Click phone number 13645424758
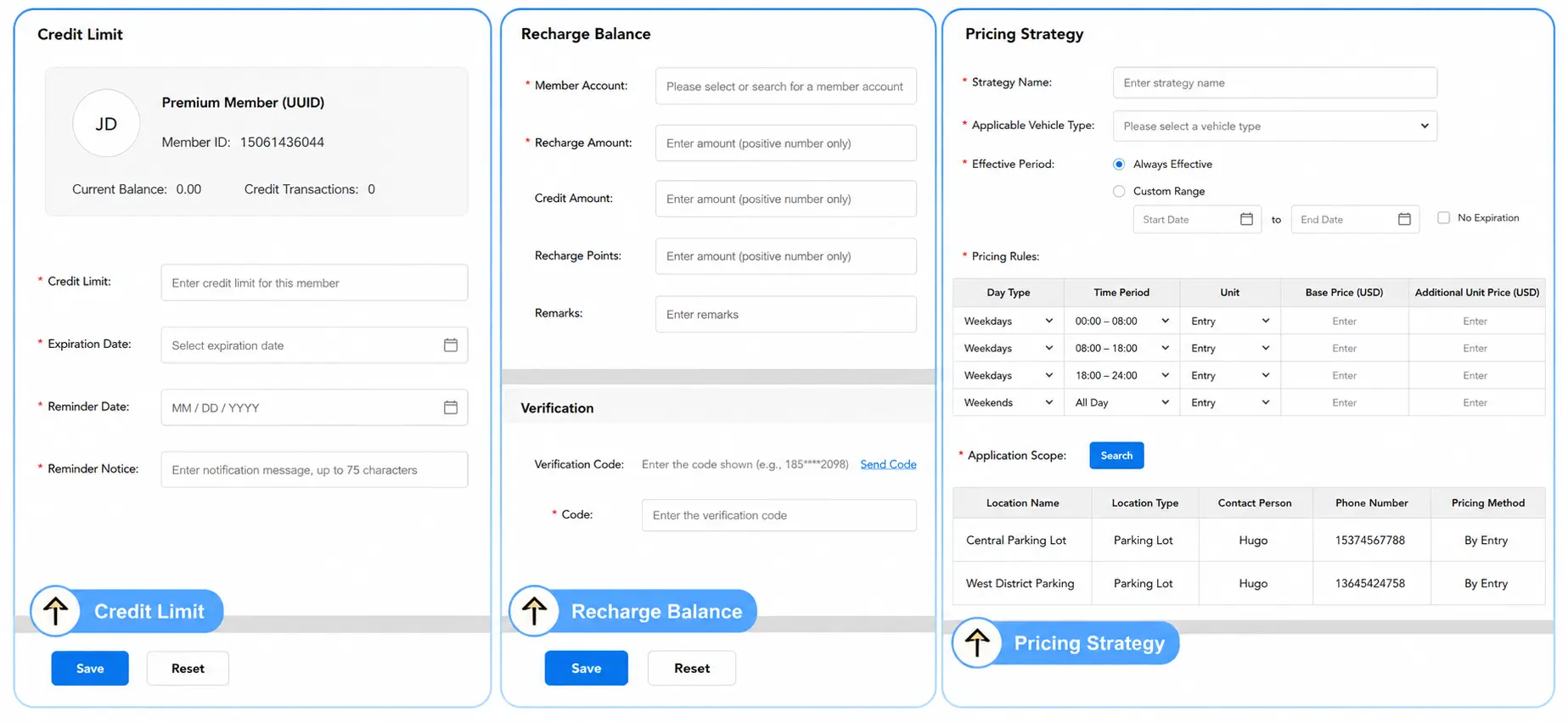 point(1370,583)
